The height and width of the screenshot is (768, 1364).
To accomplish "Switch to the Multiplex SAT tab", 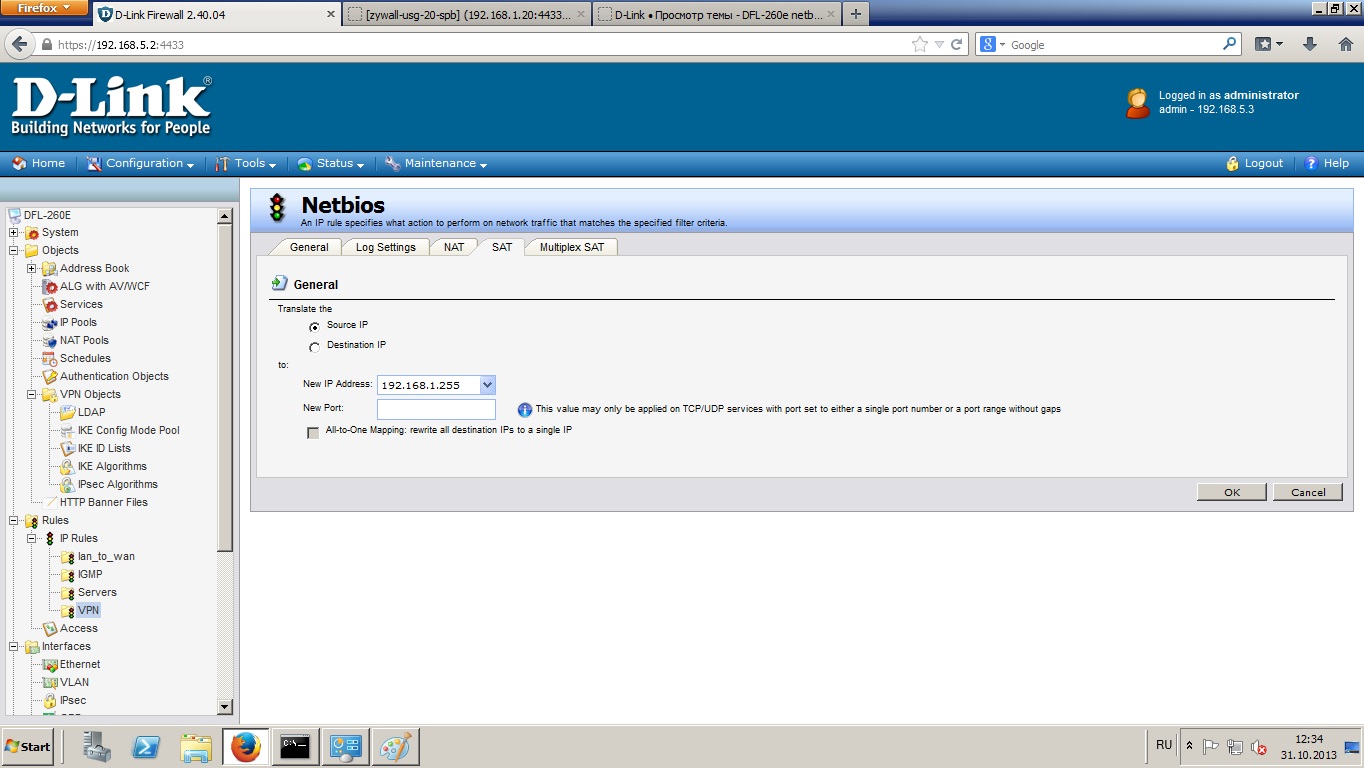I will click(x=572, y=247).
